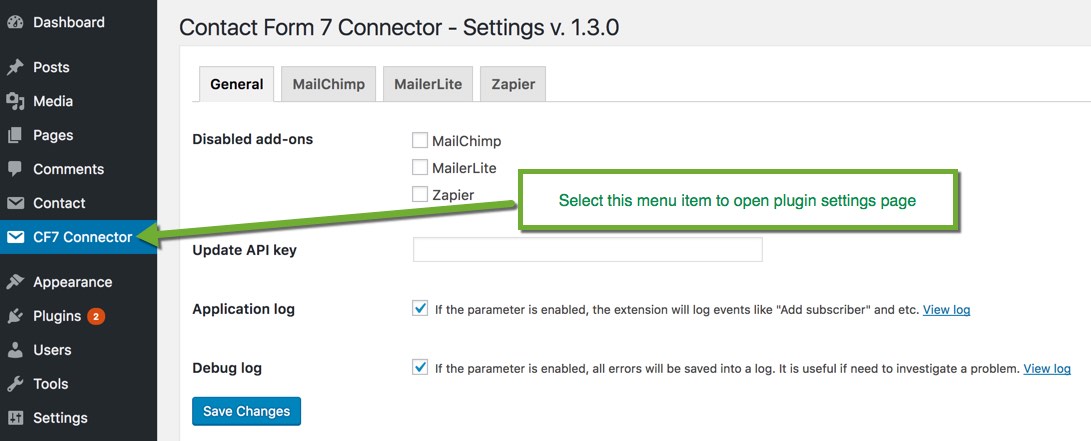Open View log link for Application log
1091x441 pixels.
tap(946, 310)
